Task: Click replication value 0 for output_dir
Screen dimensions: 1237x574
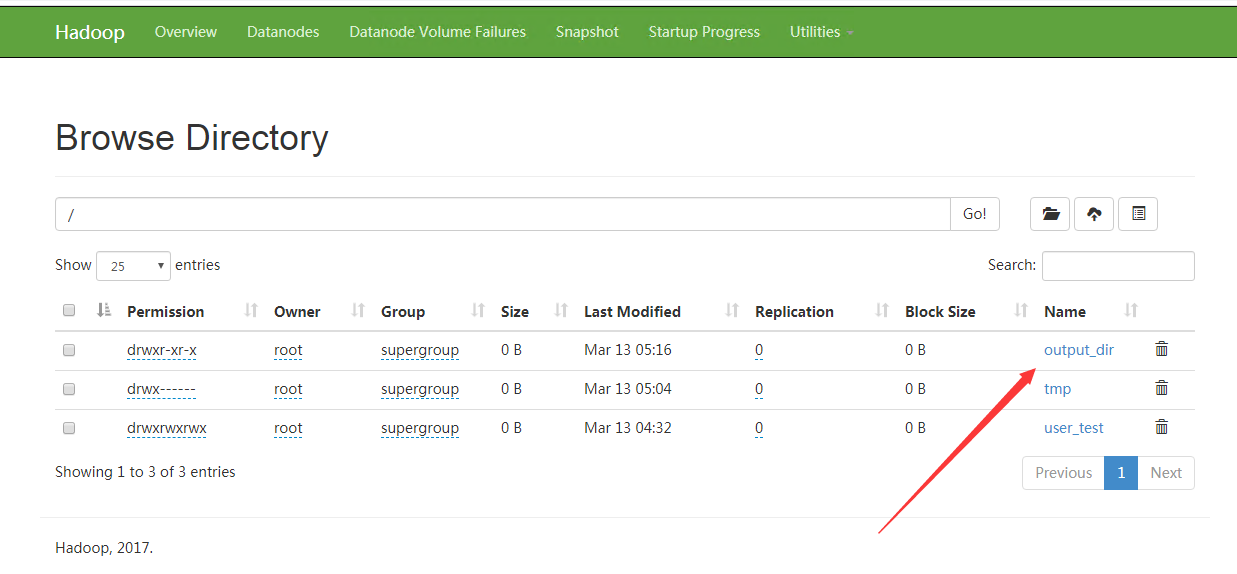Action: pyautogui.click(x=759, y=350)
